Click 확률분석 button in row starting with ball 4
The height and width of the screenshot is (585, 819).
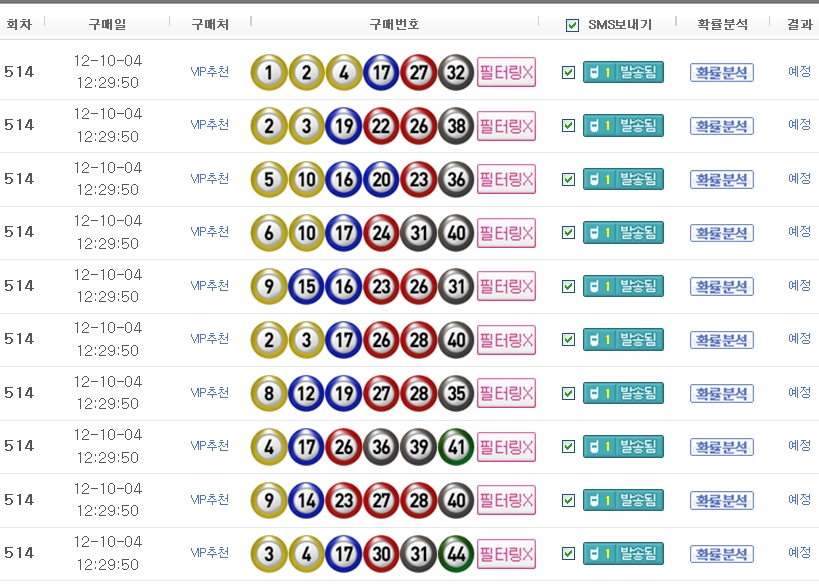click(721, 447)
